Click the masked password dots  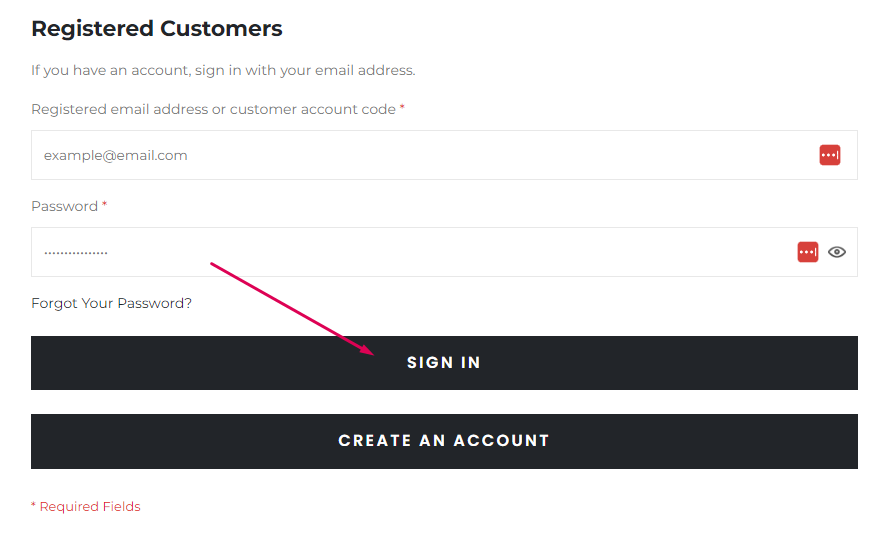coord(76,253)
